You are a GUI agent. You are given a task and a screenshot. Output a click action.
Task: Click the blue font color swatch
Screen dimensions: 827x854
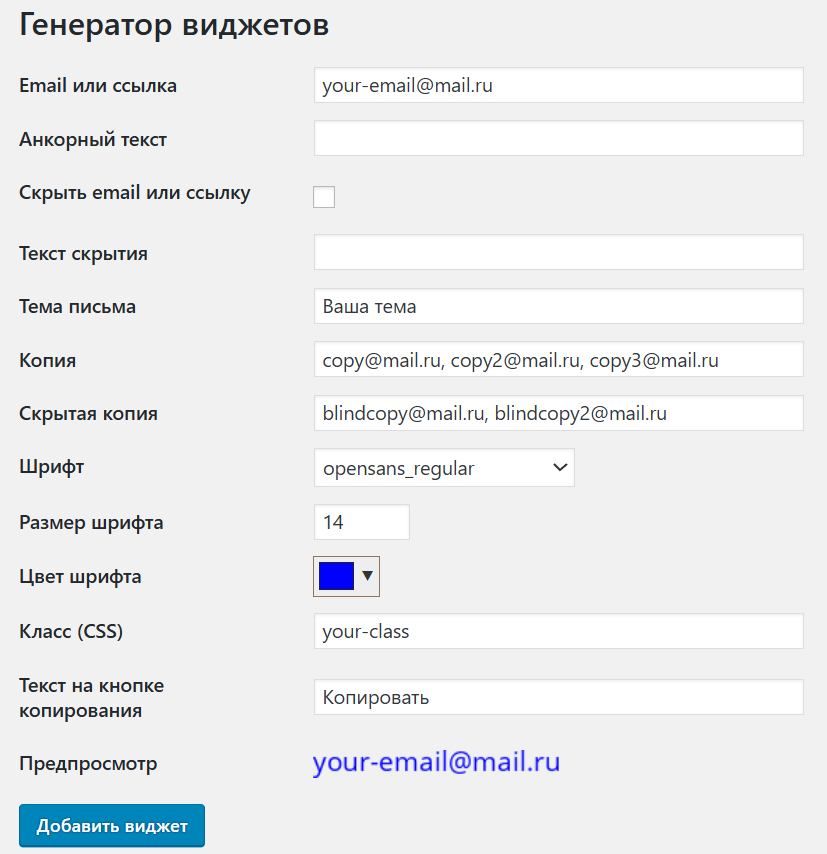coord(336,576)
